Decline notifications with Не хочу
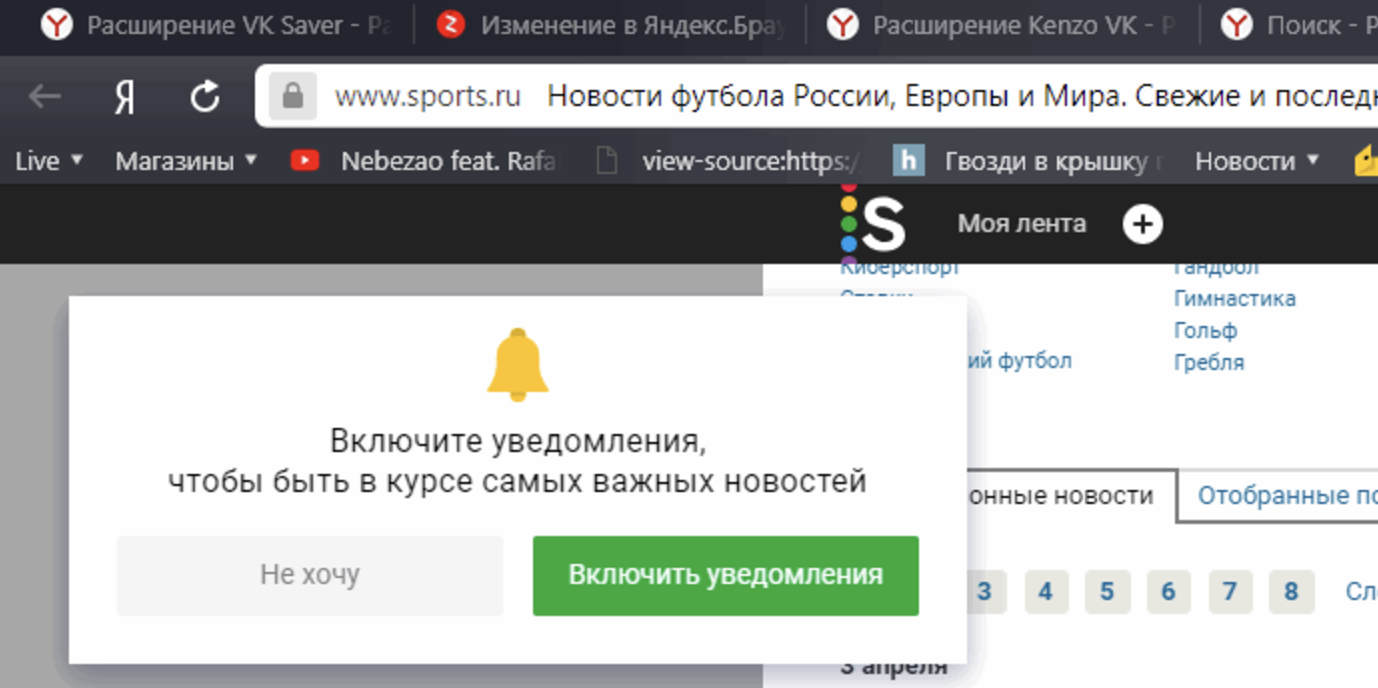 click(x=309, y=575)
